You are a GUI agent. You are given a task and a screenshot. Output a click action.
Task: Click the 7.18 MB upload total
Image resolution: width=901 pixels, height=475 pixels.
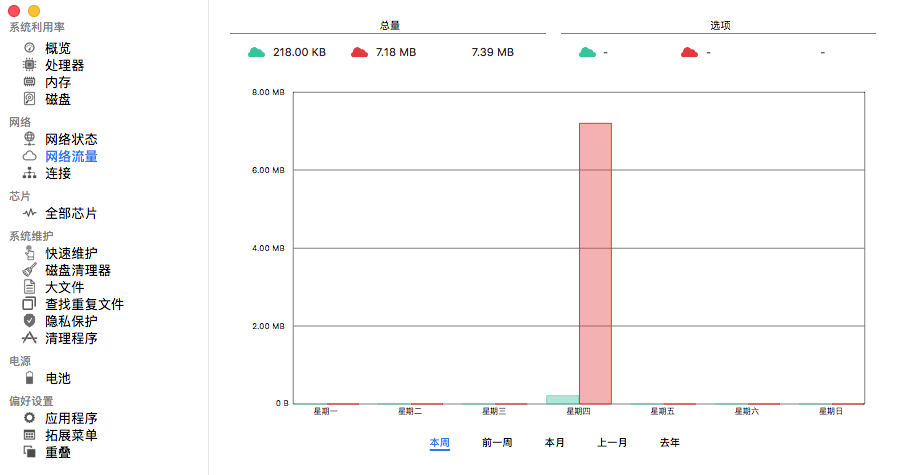pos(396,52)
